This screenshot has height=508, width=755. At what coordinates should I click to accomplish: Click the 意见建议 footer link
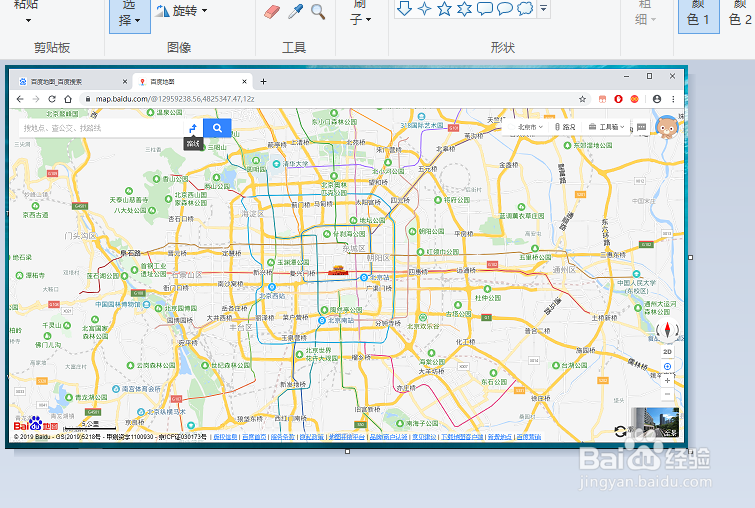[424, 437]
